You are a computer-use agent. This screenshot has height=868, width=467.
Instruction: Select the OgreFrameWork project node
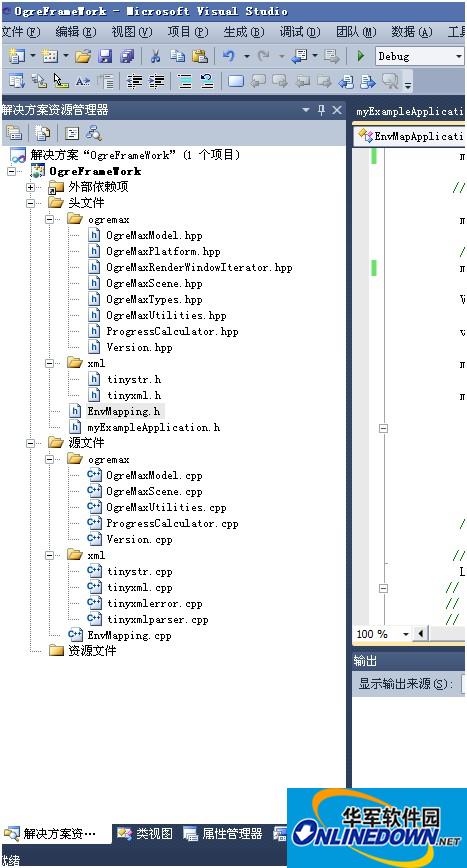[95, 171]
